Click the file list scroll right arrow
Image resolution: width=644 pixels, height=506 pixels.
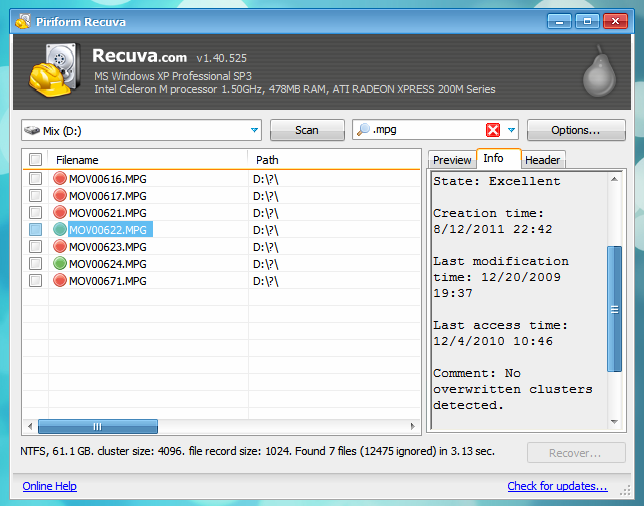click(x=413, y=426)
